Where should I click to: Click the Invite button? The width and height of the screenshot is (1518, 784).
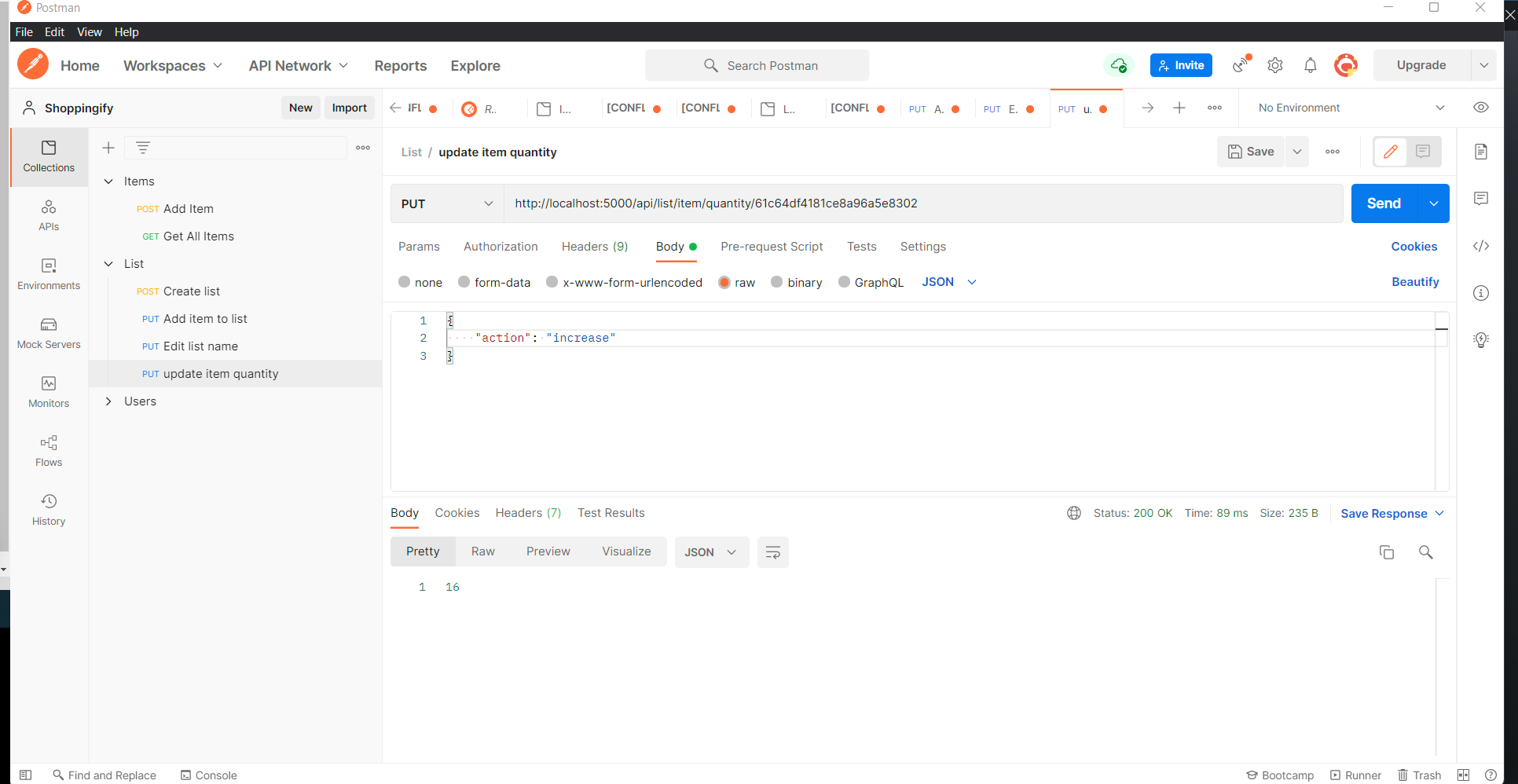[1181, 65]
